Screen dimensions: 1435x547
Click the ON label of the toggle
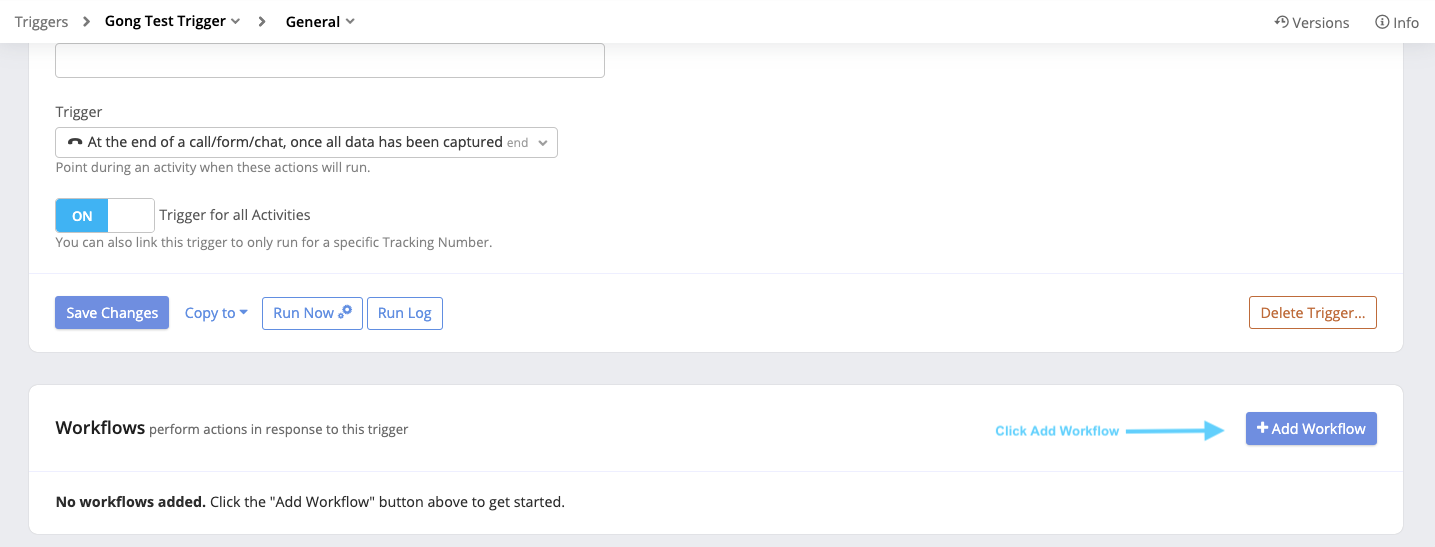coord(82,215)
